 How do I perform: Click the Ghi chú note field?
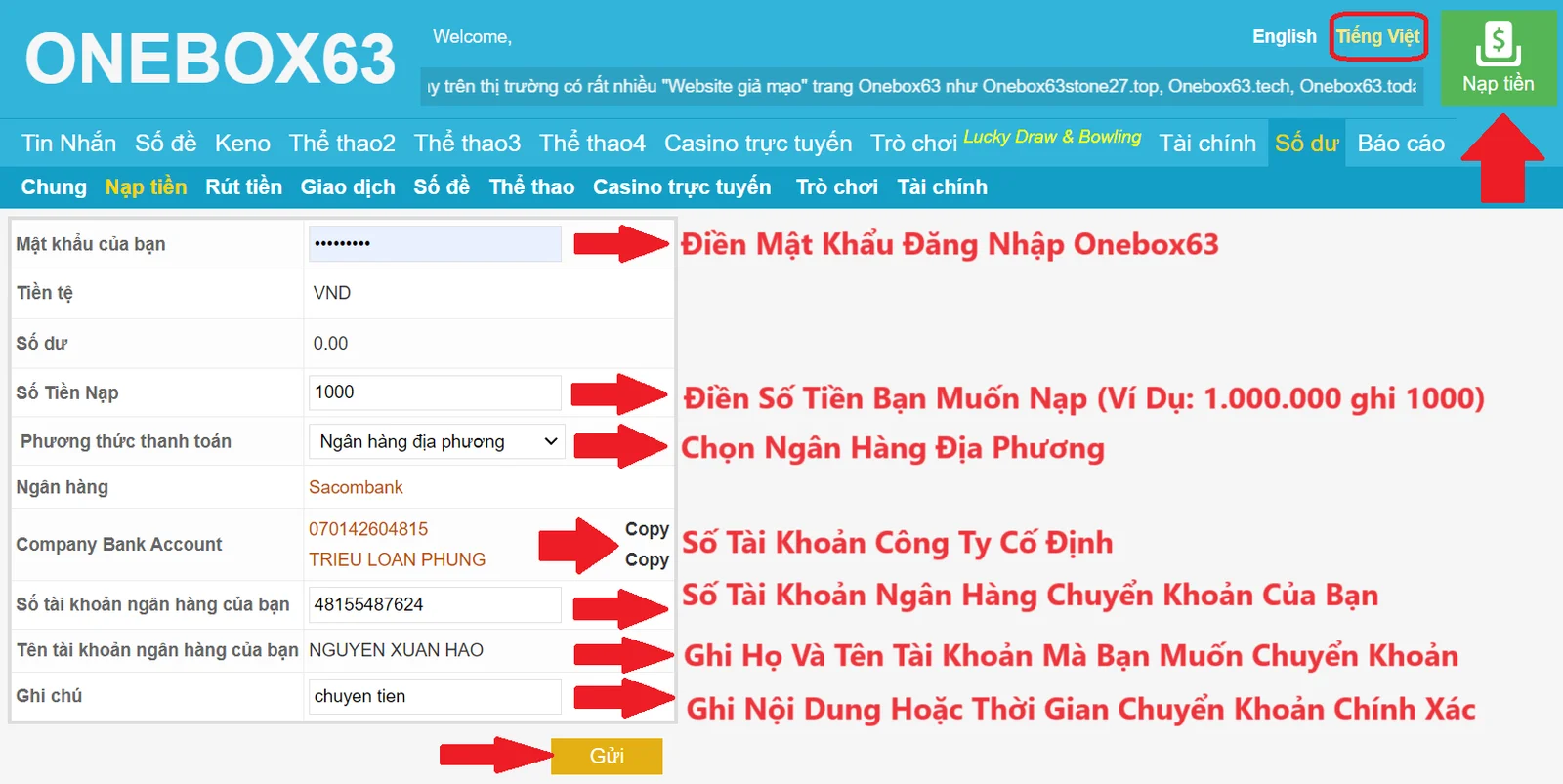point(435,696)
